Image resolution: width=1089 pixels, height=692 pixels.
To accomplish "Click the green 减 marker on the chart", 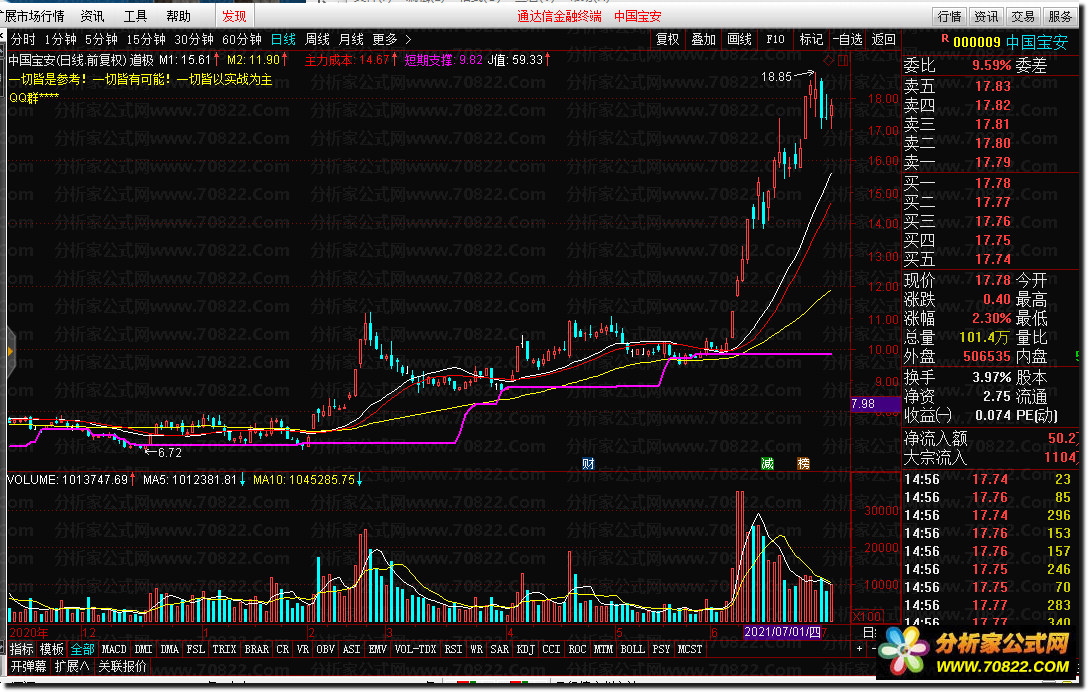I will tap(767, 464).
